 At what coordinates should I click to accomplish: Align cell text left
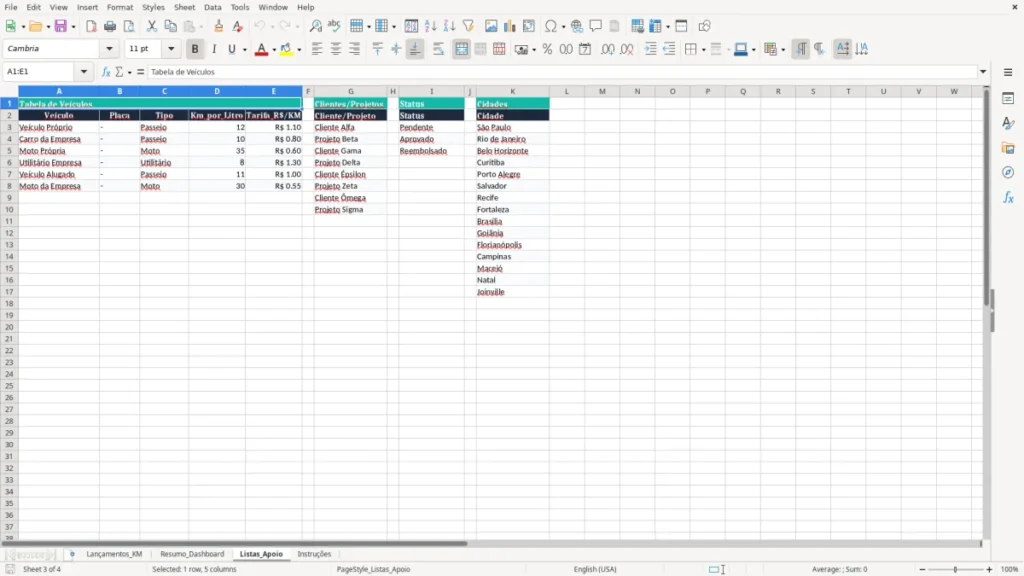tap(317, 49)
